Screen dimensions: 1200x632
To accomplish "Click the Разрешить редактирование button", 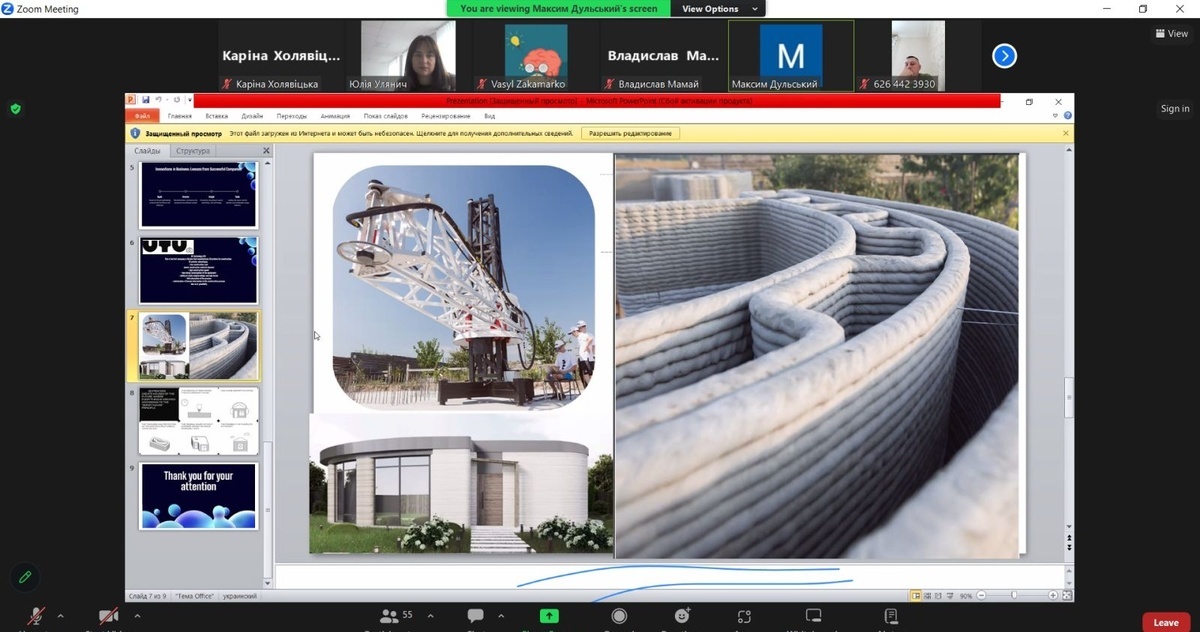I will coord(630,133).
